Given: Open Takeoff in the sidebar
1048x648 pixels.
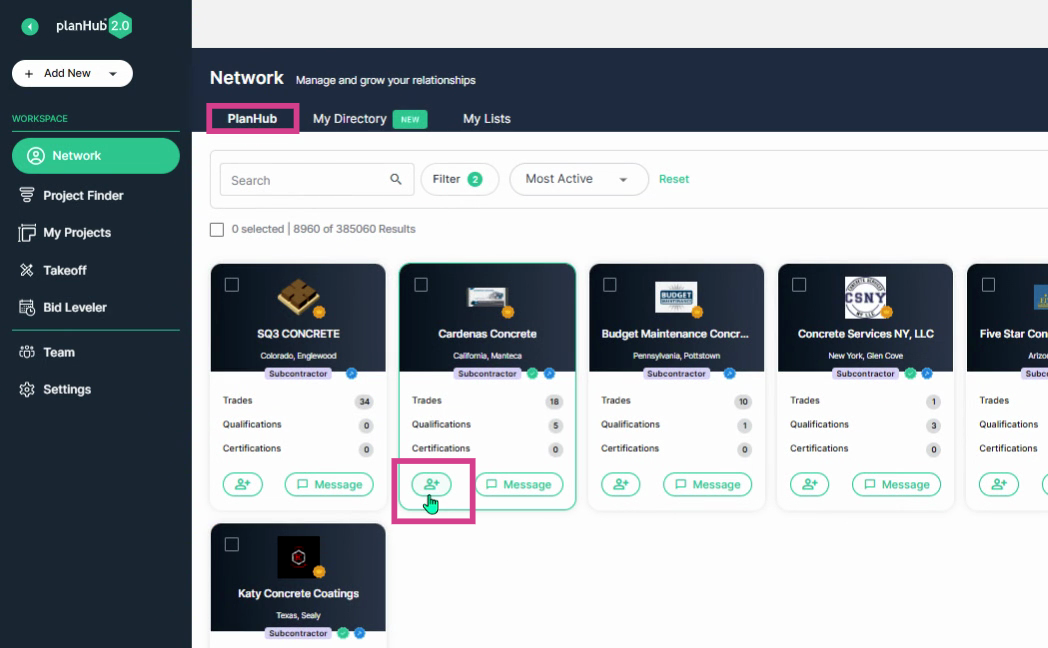Looking at the screenshot, I should [64, 271].
